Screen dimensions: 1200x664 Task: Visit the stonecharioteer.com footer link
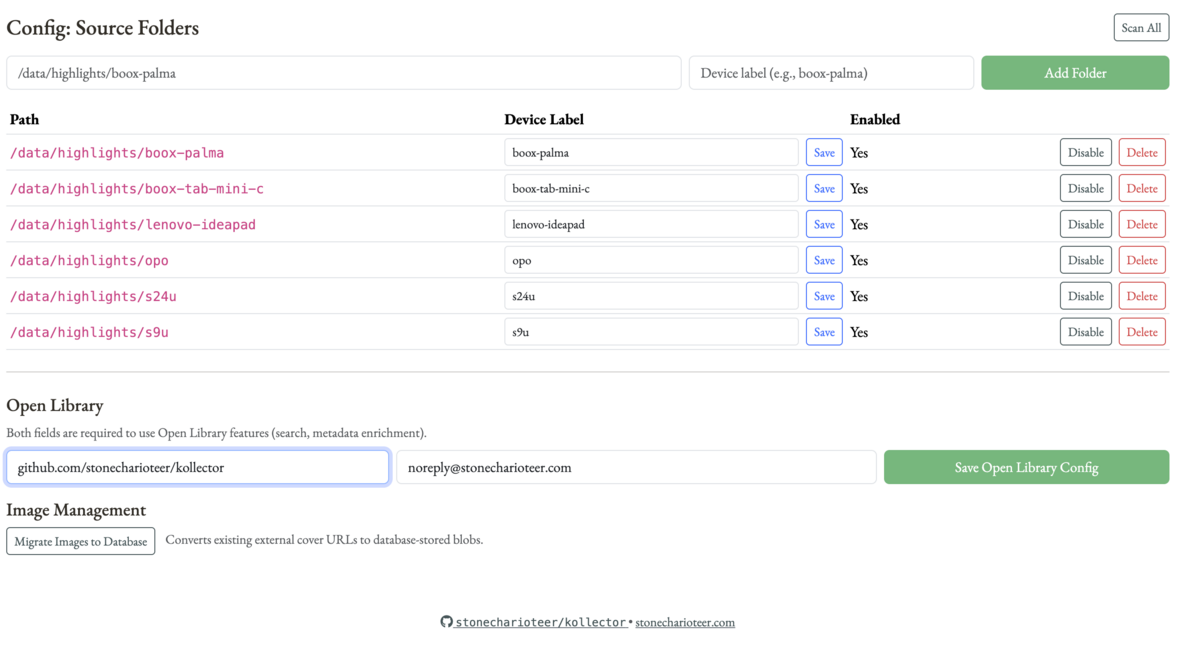coord(685,621)
